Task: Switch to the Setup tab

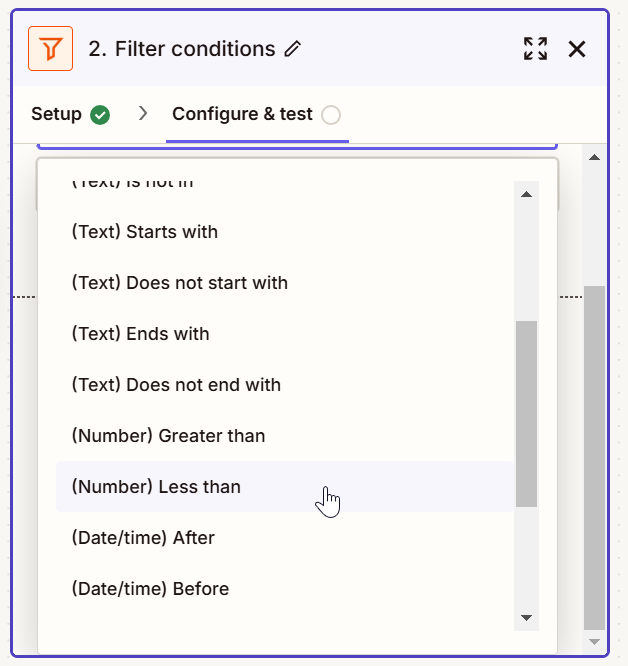Action: coord(56,114)
